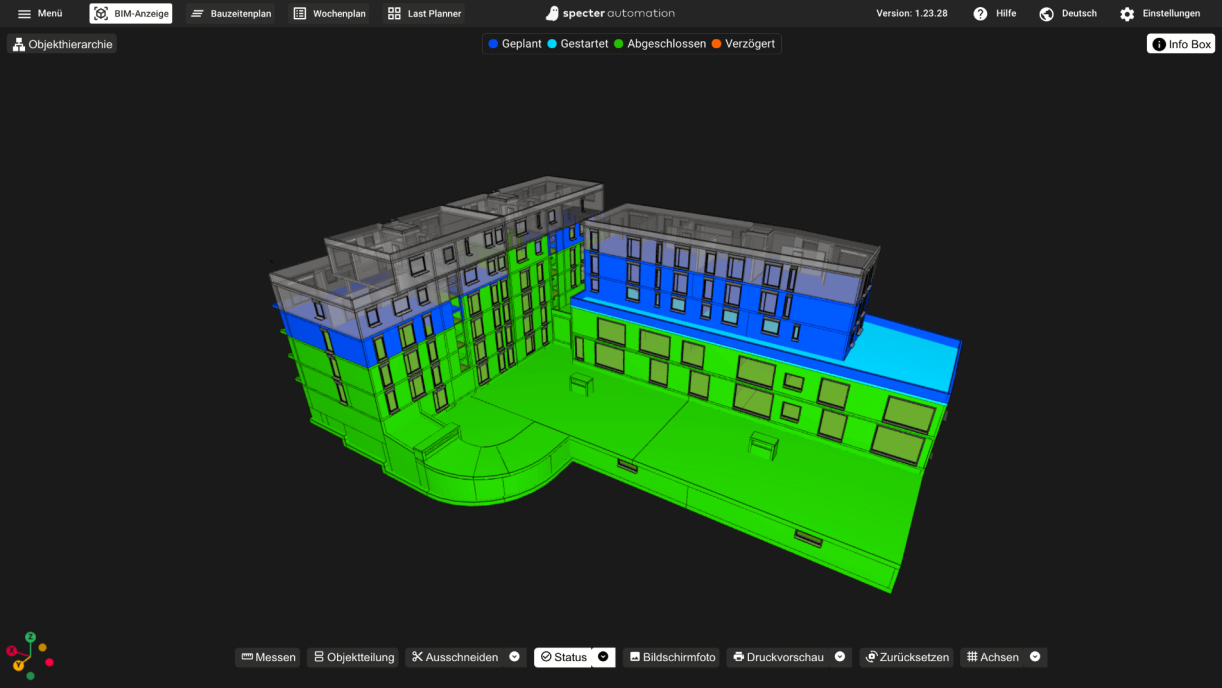Toggle the Status coloring button
Viewport: 1222px width, 688px height.
pyautogui.click(x=563, y=657)
